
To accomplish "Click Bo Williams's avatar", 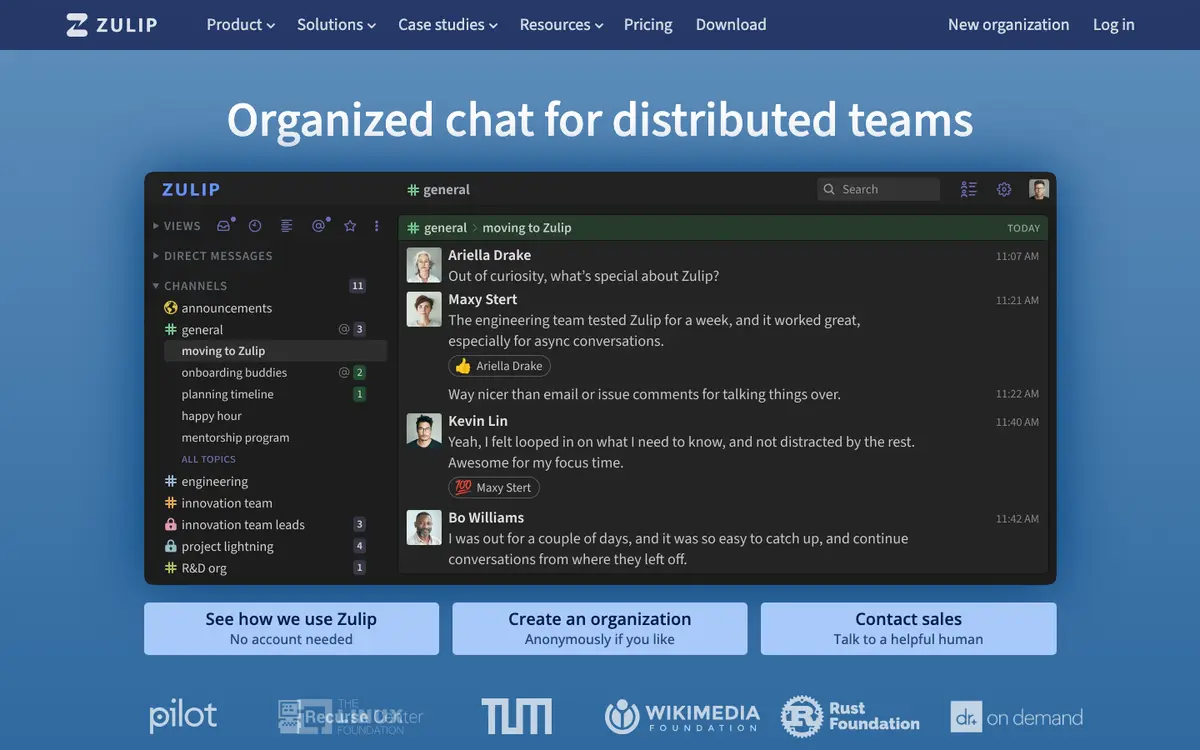I will 424,527.
